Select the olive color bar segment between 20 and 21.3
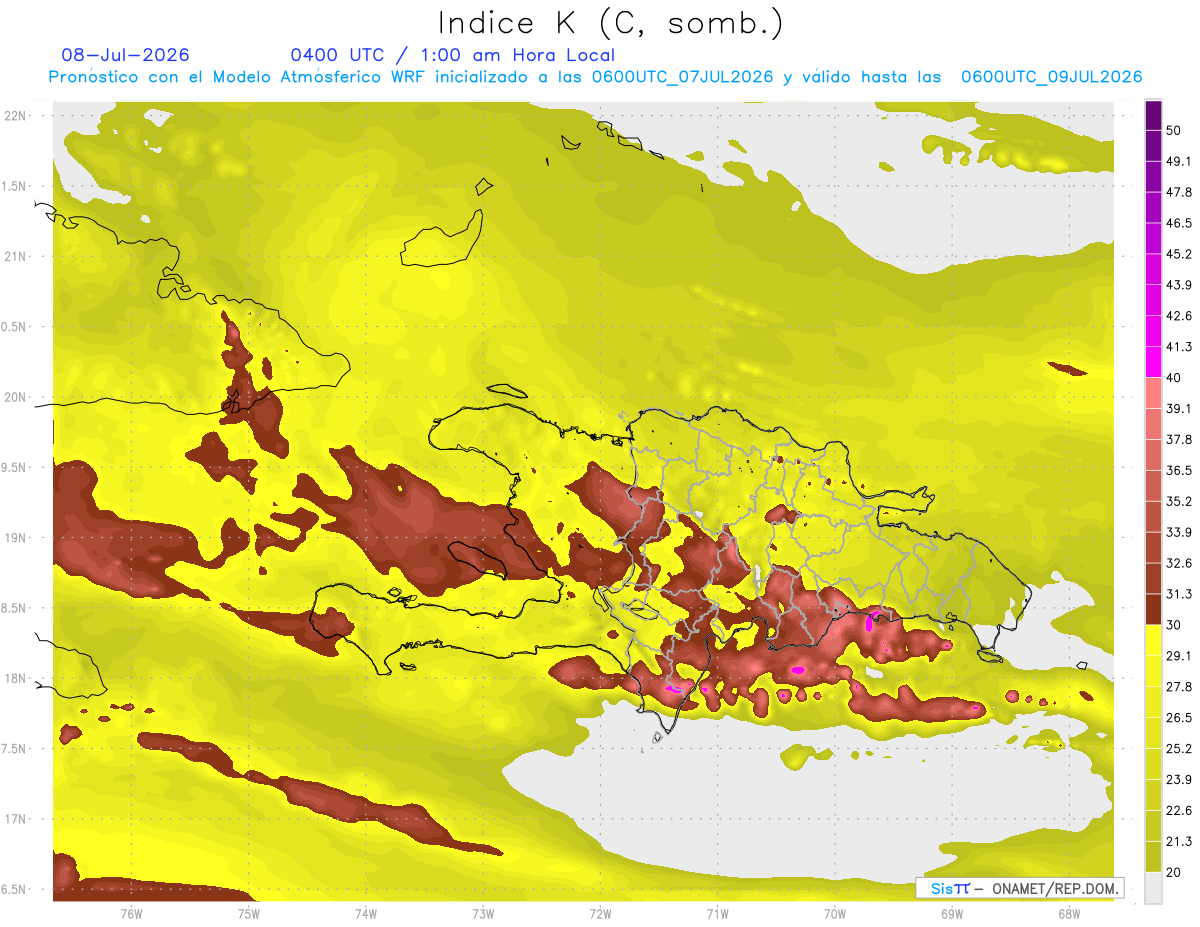Screen dimensions: 1200x927 click(x=1154, y=856)
